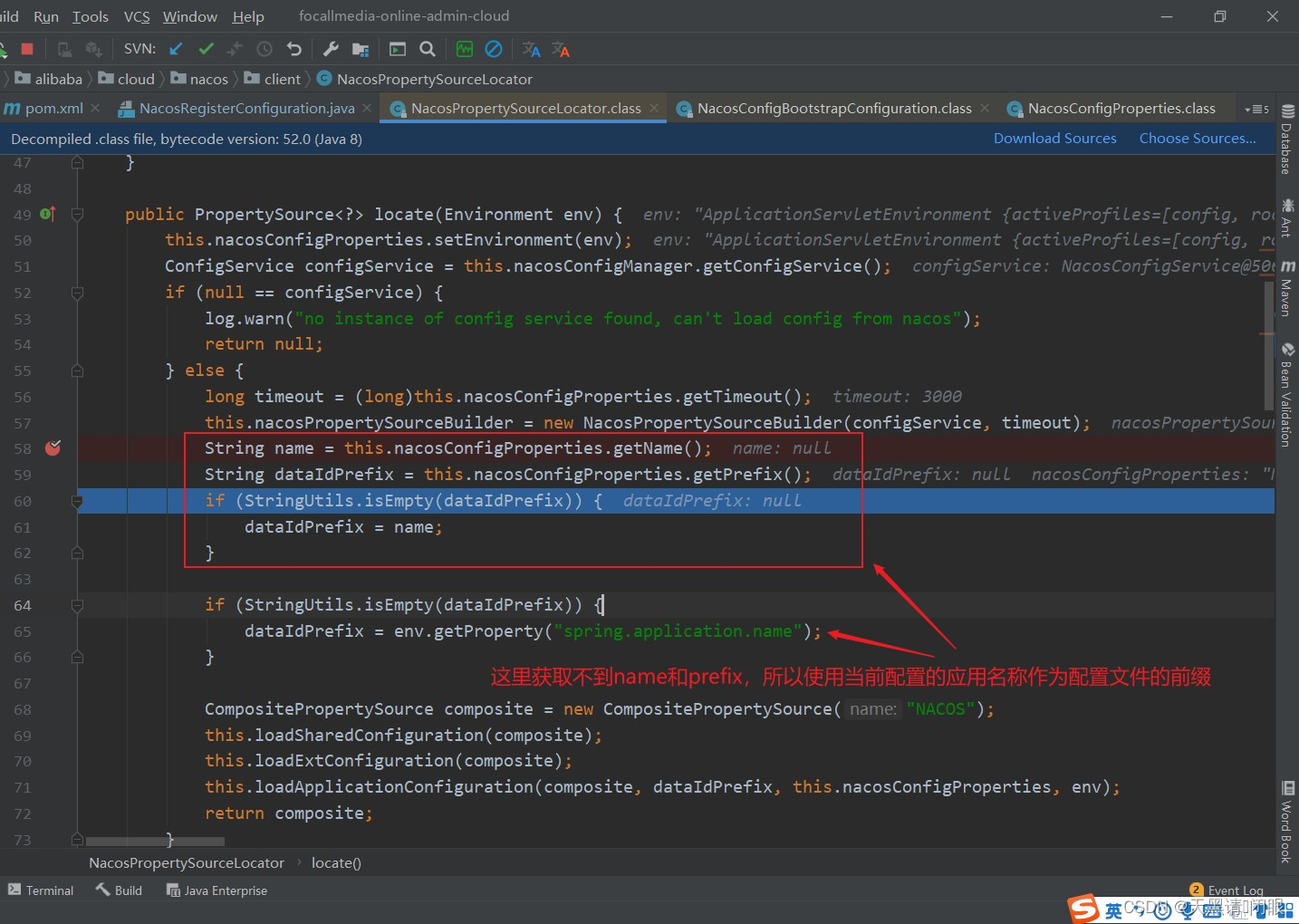Click the Choose Sources... link
This screenshot has width=1299, height=924.
(x=1197, y=139)
